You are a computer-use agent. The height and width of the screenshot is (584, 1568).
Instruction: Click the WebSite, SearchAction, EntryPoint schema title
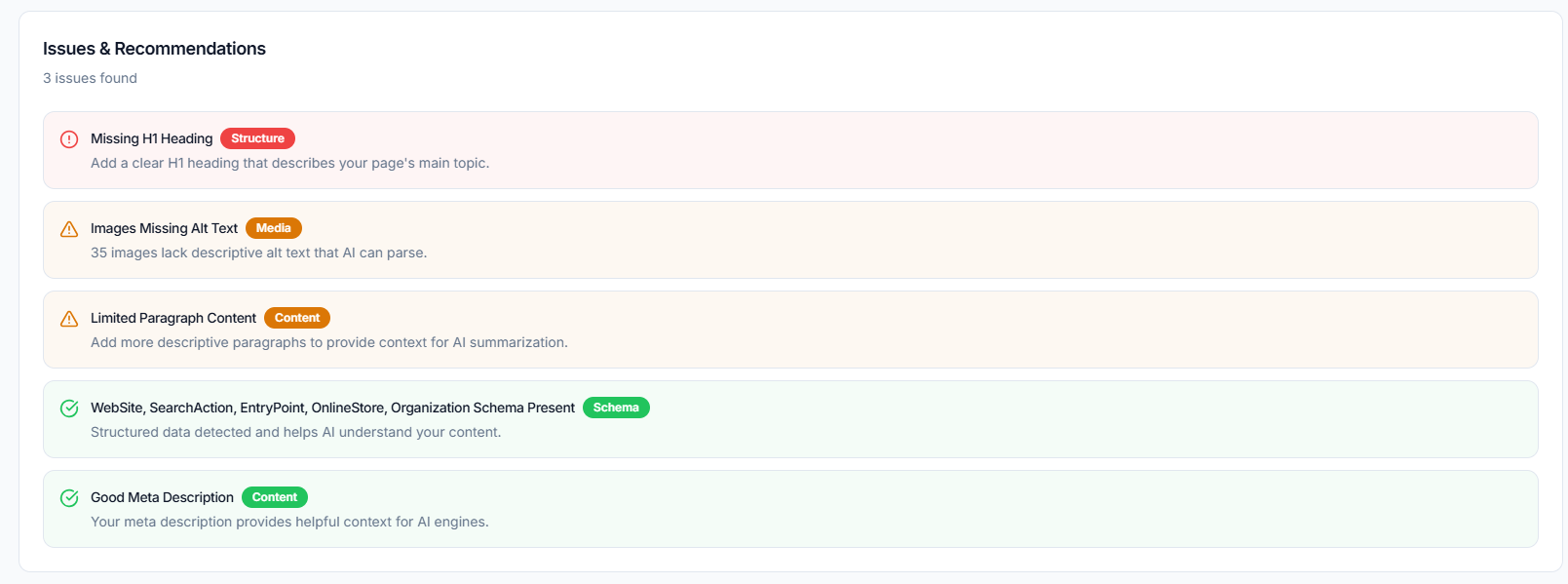pos(332,408)
